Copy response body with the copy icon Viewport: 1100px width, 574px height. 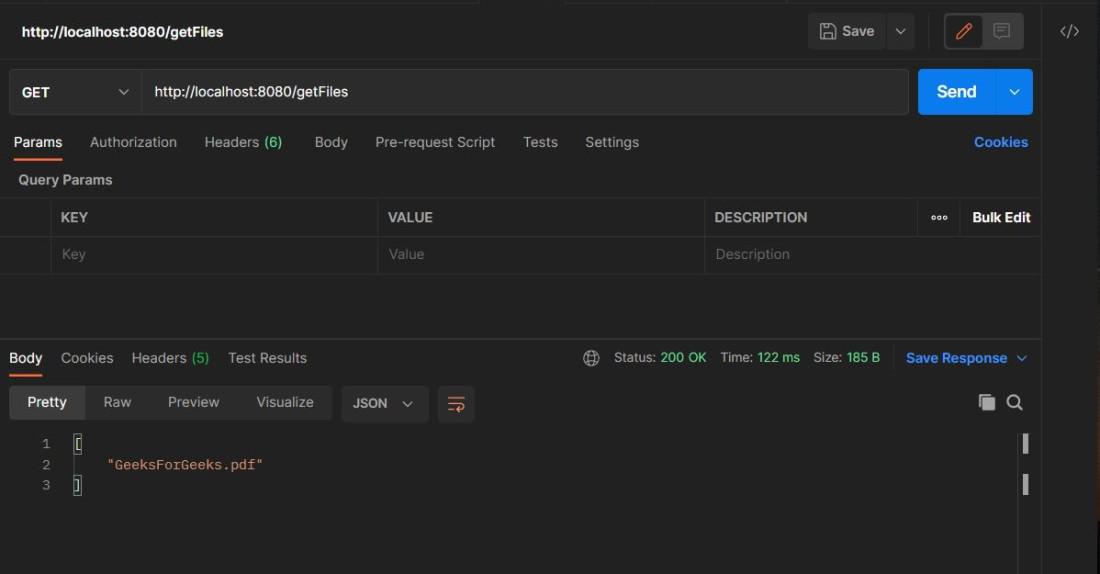click(986, 402)
